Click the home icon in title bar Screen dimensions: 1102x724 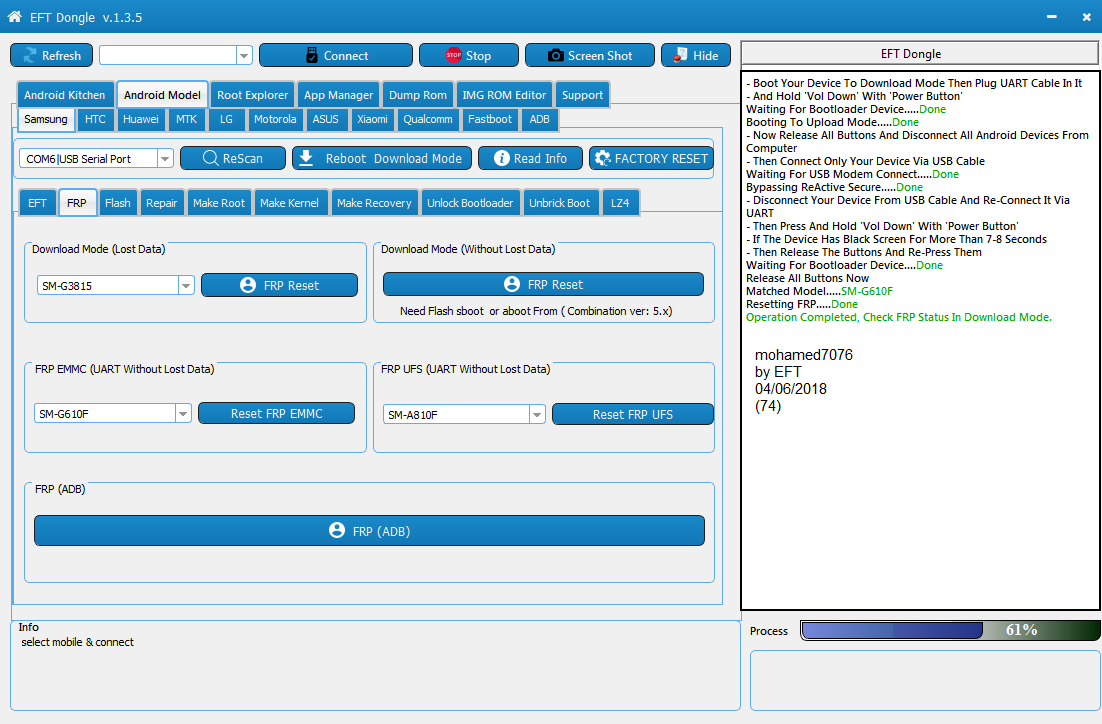(14, 16)
